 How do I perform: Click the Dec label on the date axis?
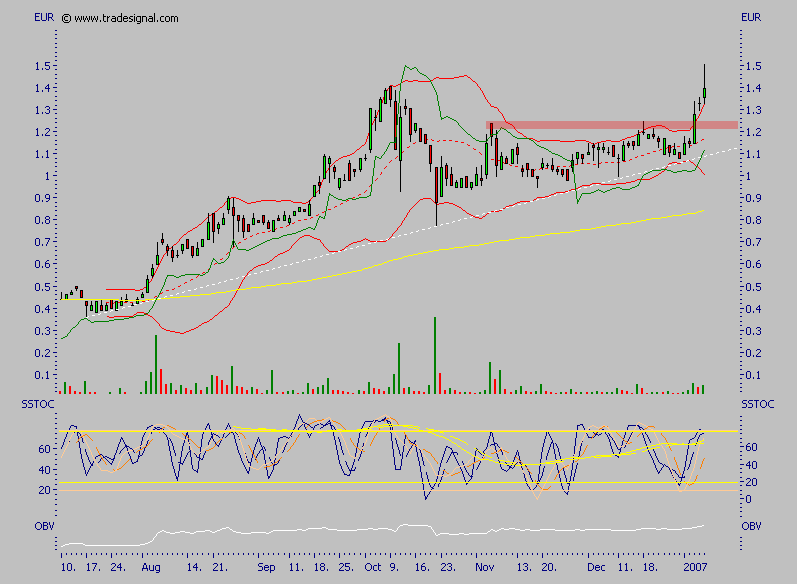[596, 567]
